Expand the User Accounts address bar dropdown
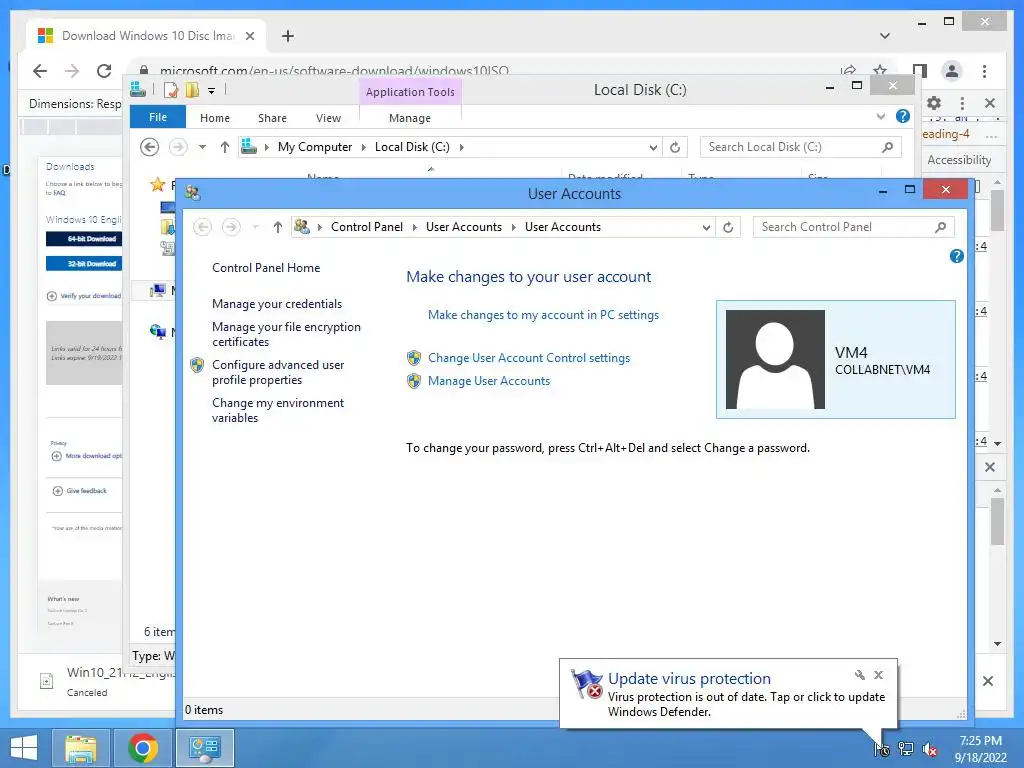Viewport: 1024px width, 768px height. click(706, 227)
